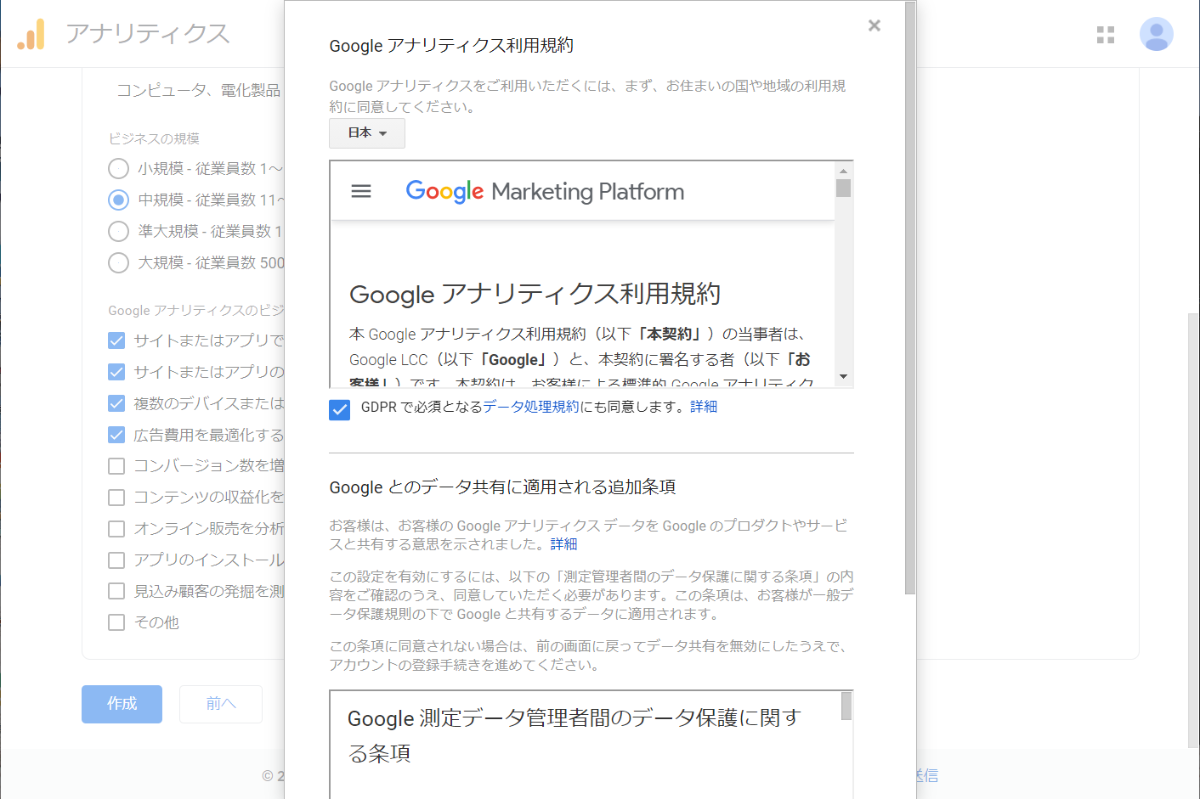Enable the アプリのインストール checkbox
The width and height of the screenshot is (1200, 799).
click(117, 560)
